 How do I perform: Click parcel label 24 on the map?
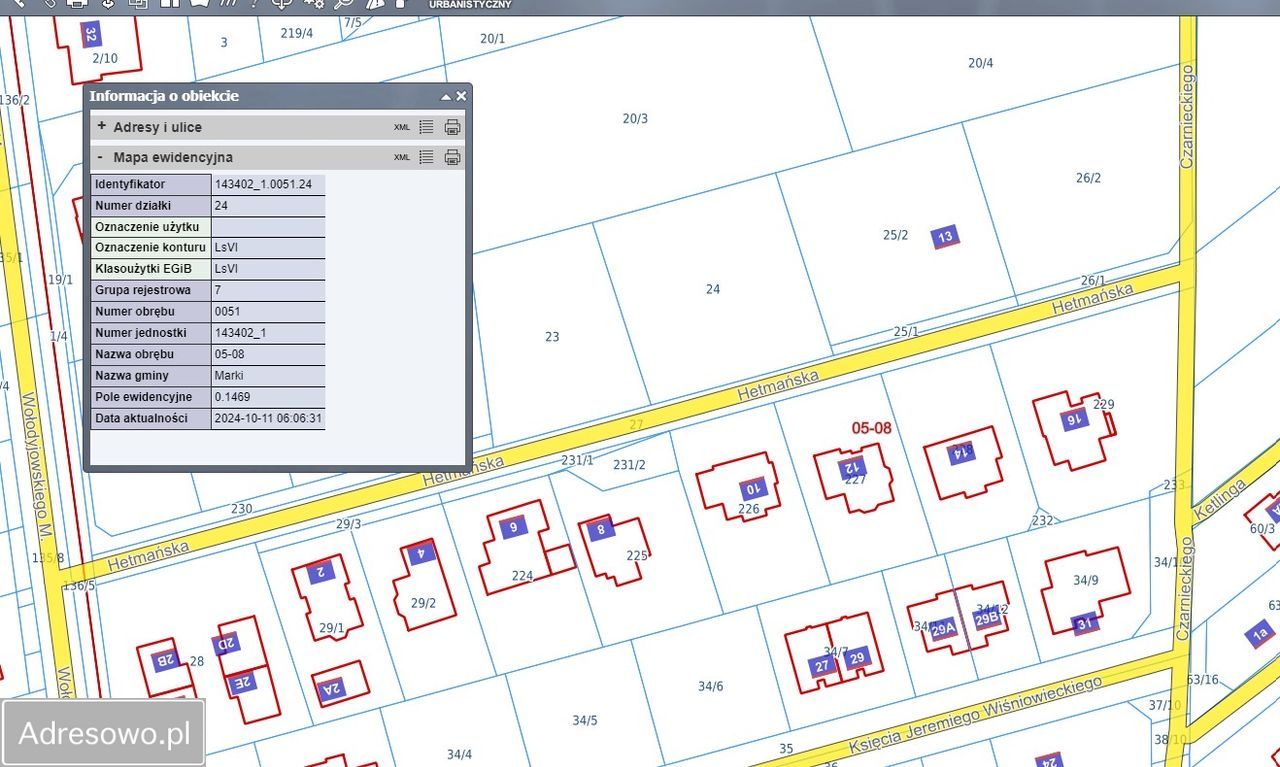click(713, 289)
